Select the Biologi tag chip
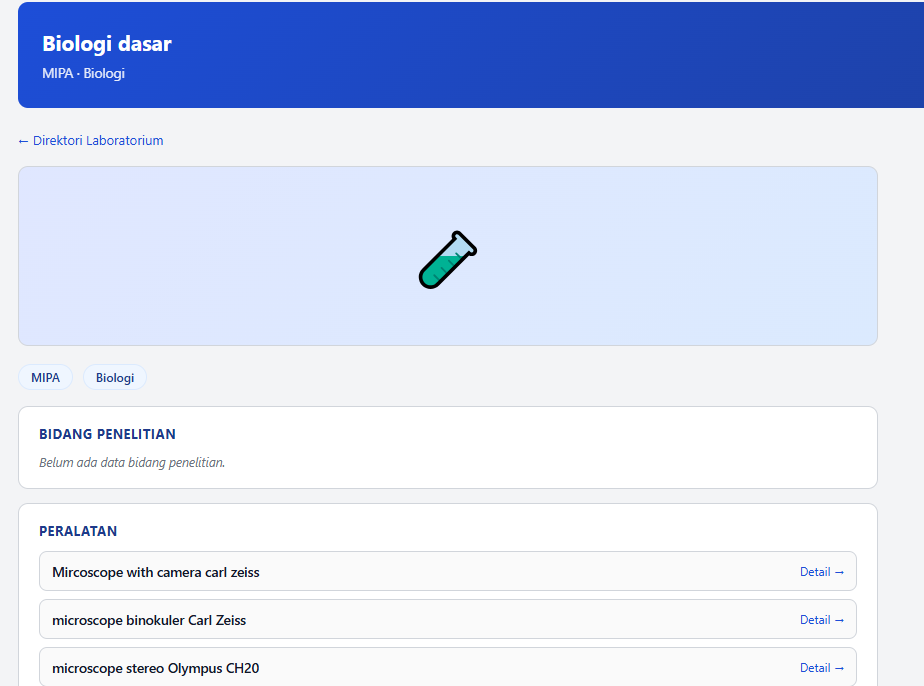The width and height of the screenshot is (924, 686). pos(115,377)
